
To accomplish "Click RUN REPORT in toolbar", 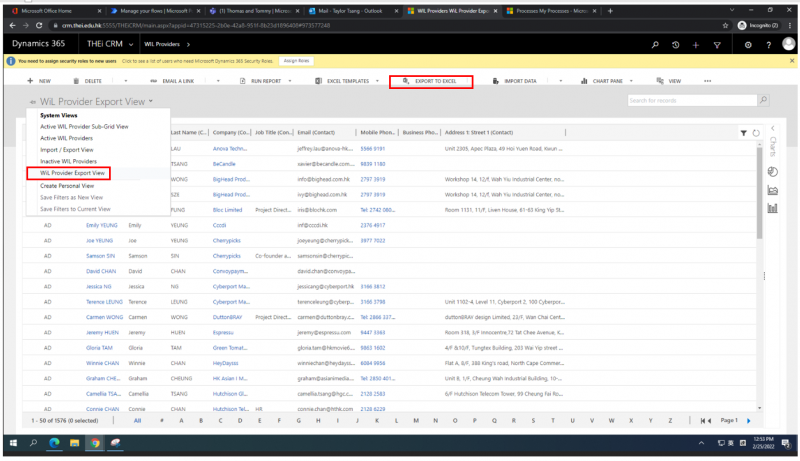I will (x=261, y=81).
